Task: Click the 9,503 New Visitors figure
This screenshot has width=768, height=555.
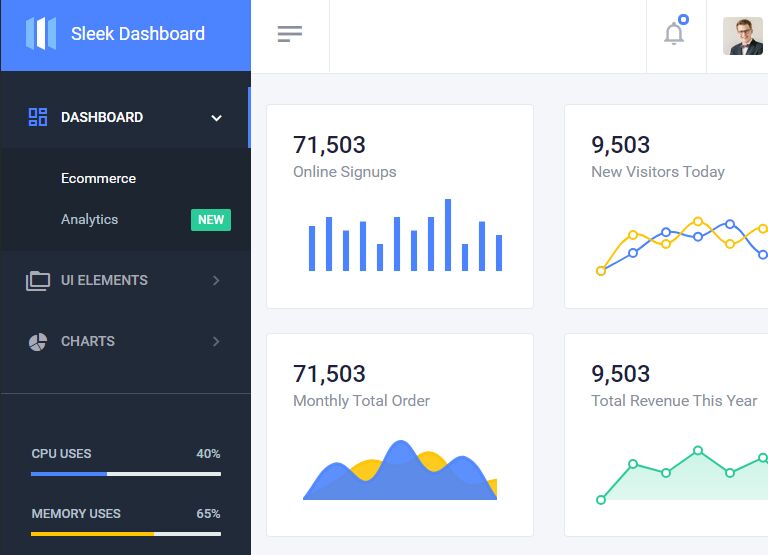Action: tap(621, 145)
